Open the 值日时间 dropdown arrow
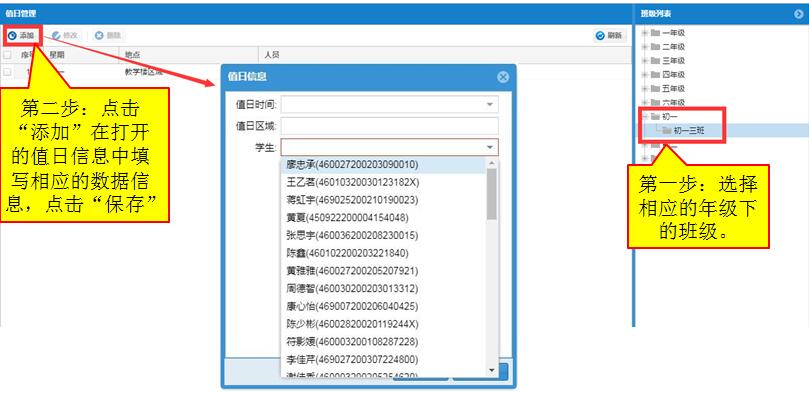The image size is (809, 393). point(490,104)
